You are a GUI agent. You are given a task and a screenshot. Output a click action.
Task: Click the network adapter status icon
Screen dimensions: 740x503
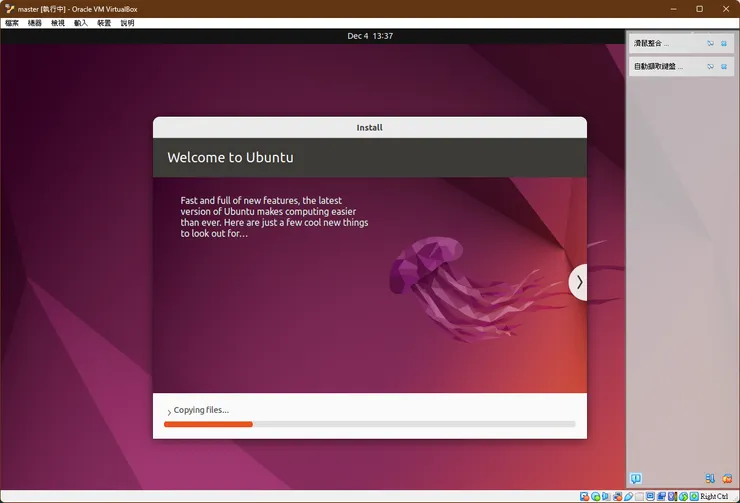617,496
